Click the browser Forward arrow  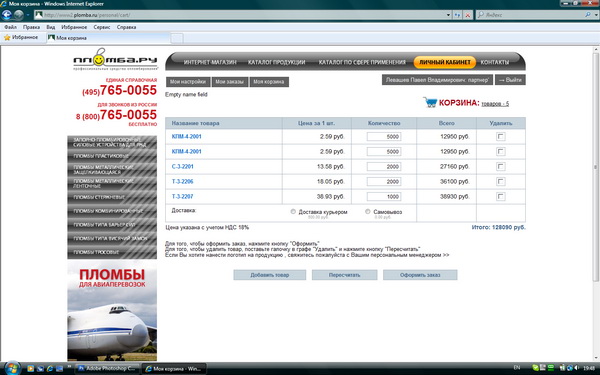click(18, 15)
